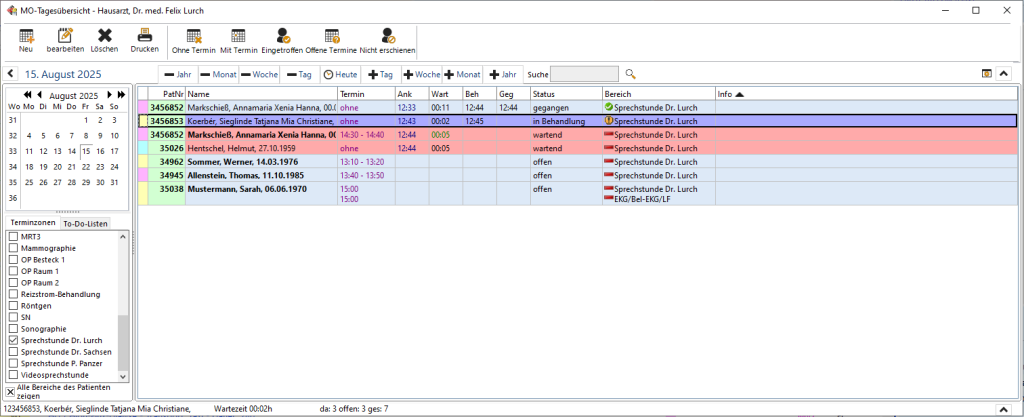1024x417 pixels.
Task: Click the bearbeiten edit icon
Action: (x=65, y=37)
